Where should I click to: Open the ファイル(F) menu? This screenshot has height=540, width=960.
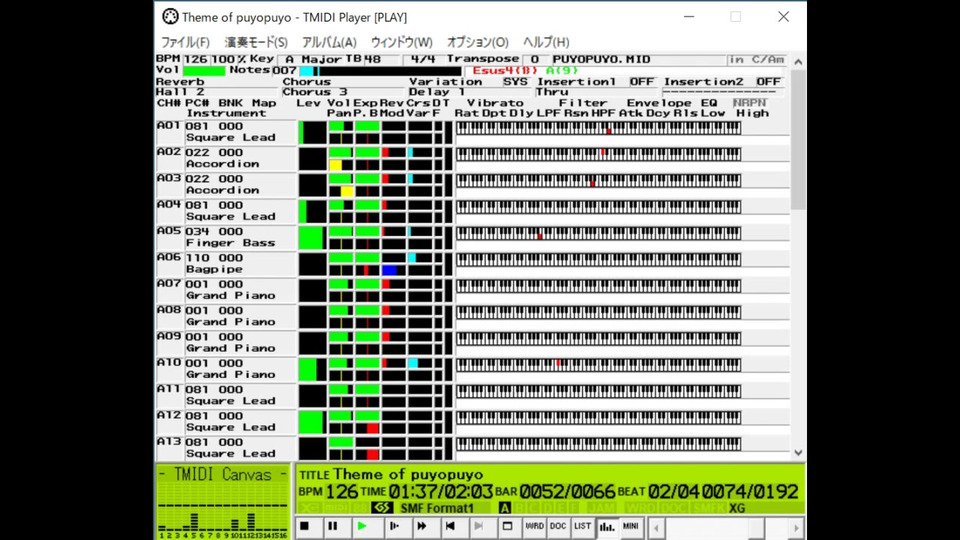[x=185, y=42]
